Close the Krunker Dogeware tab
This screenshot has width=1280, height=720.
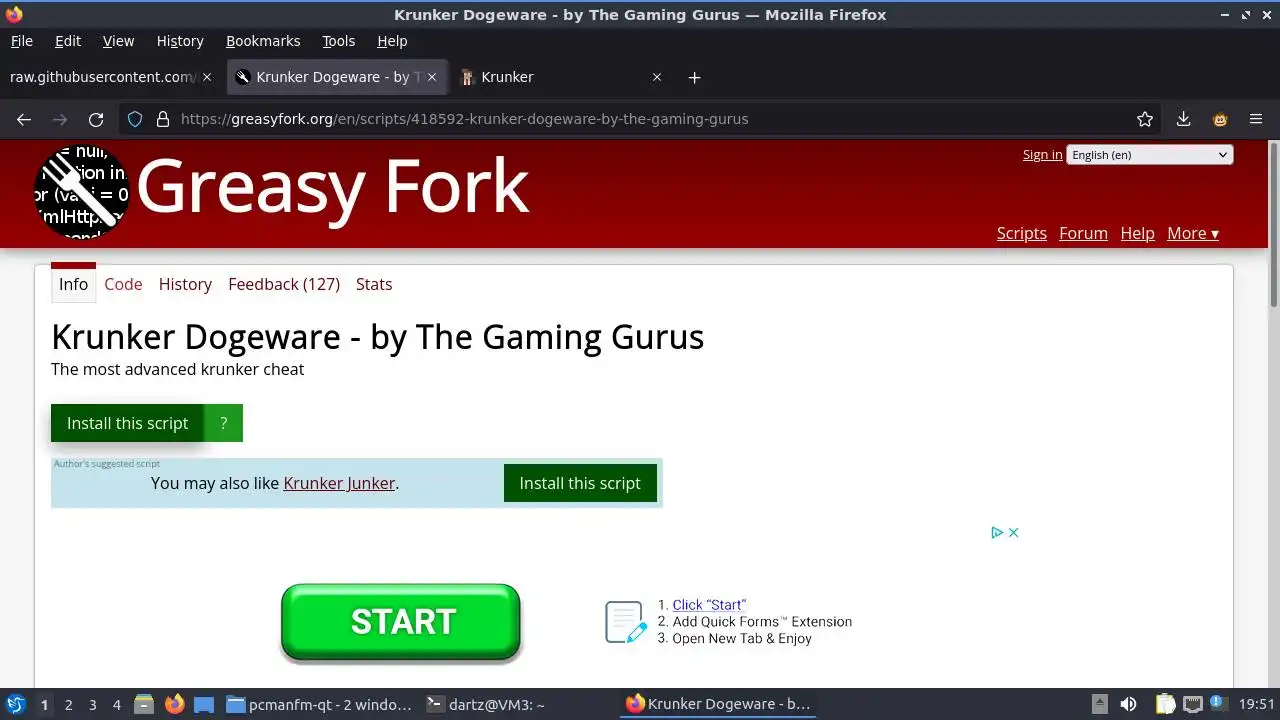(x=432, y=77)
